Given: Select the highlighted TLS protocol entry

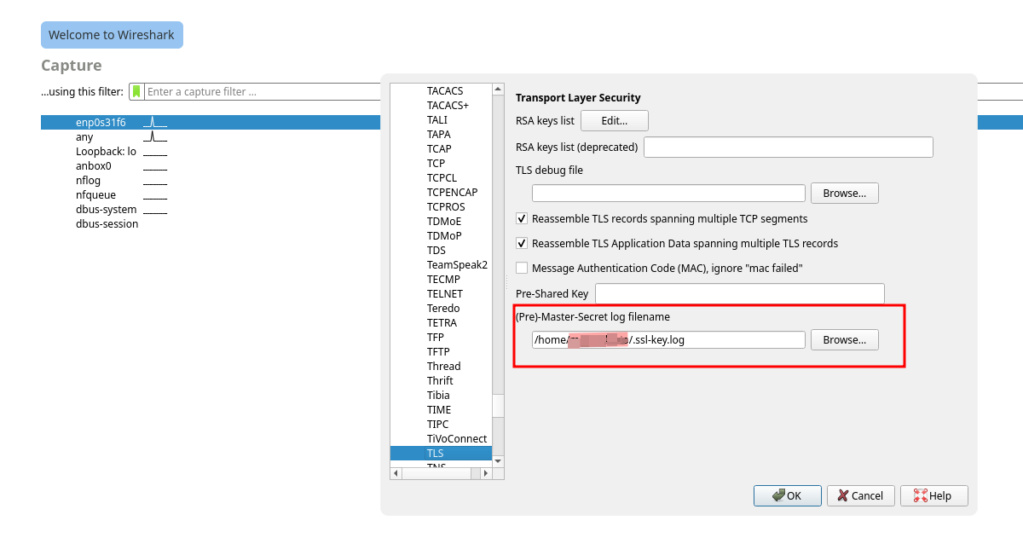Looking at the screenshot, I should point(441,453).
